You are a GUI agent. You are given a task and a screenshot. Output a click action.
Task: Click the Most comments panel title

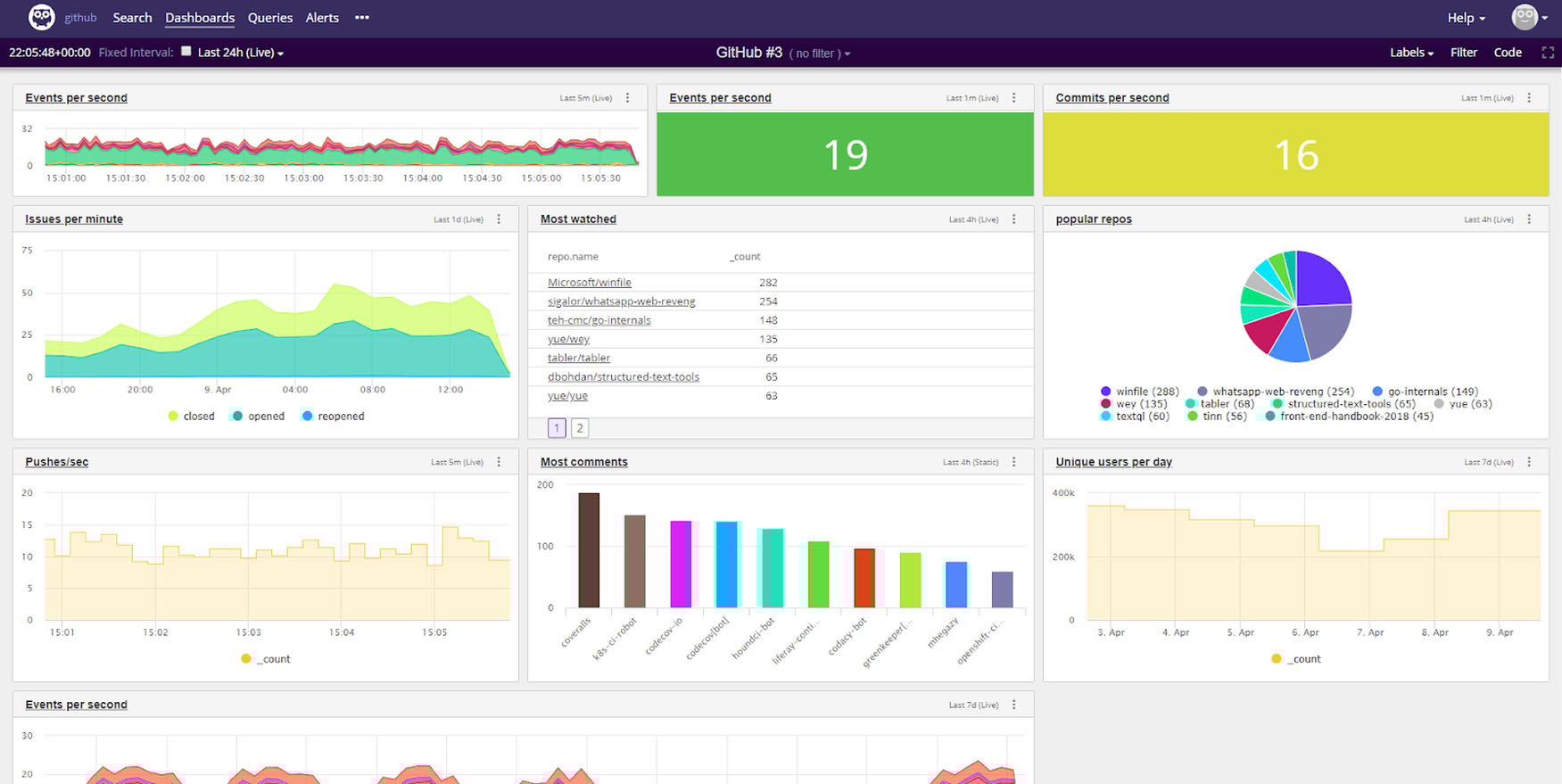click(x=584, y=462)
